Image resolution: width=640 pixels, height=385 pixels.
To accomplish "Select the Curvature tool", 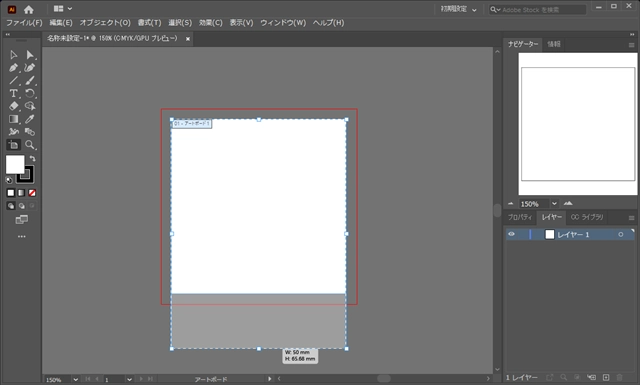I will [30, 67].
